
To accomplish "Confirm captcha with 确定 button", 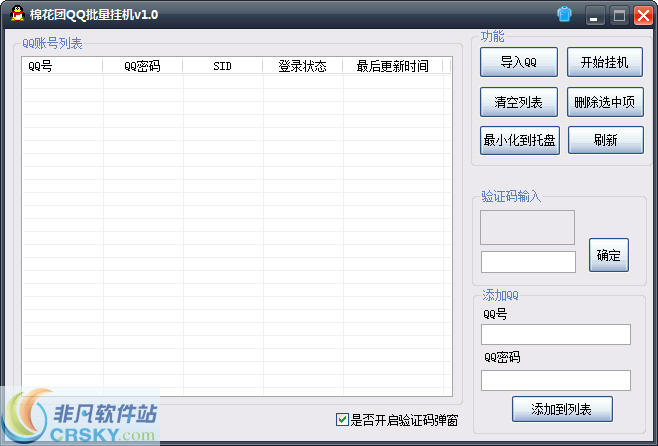I will (x=608, y=255).
